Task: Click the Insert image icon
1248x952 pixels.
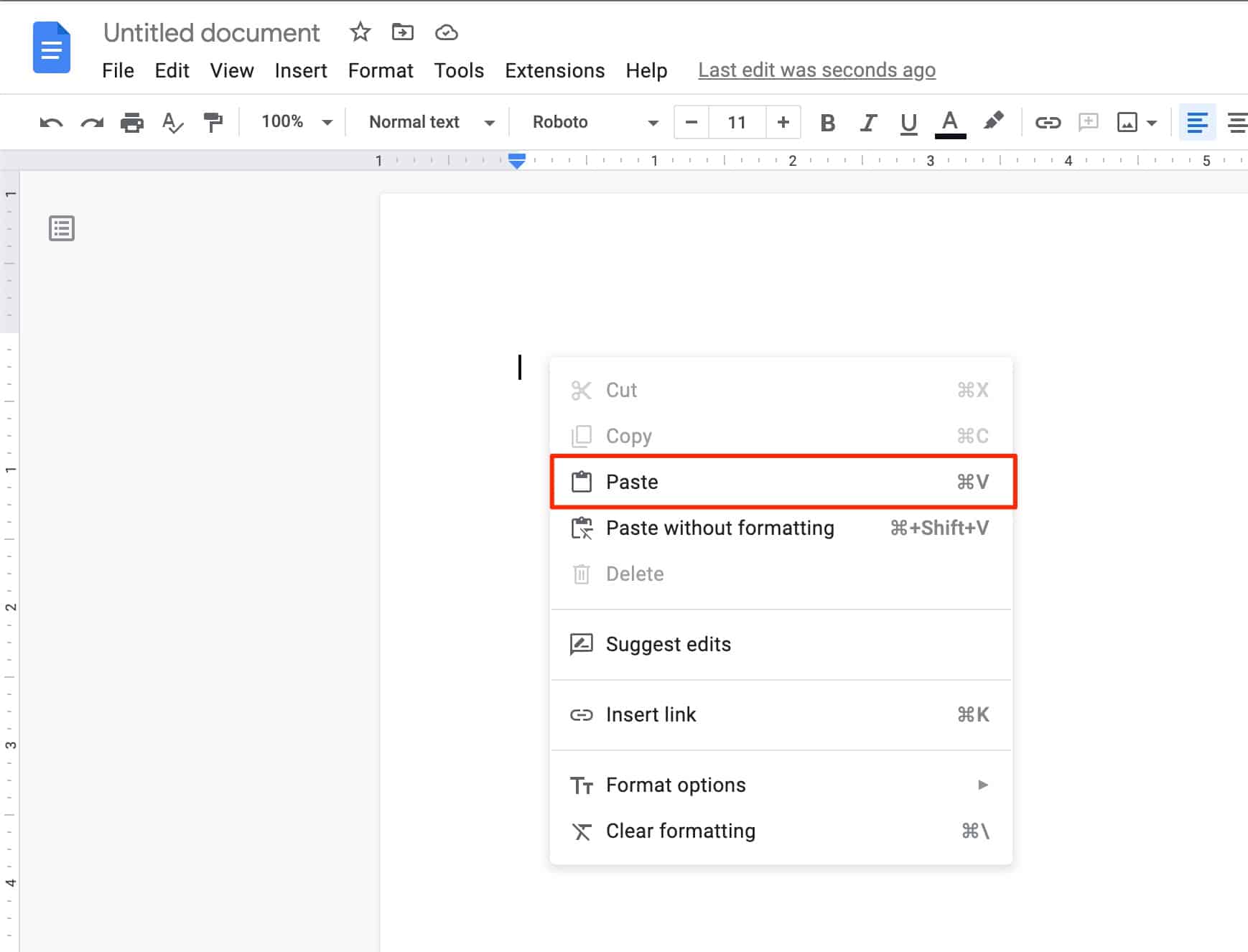Action: (x=1127, y=123)
